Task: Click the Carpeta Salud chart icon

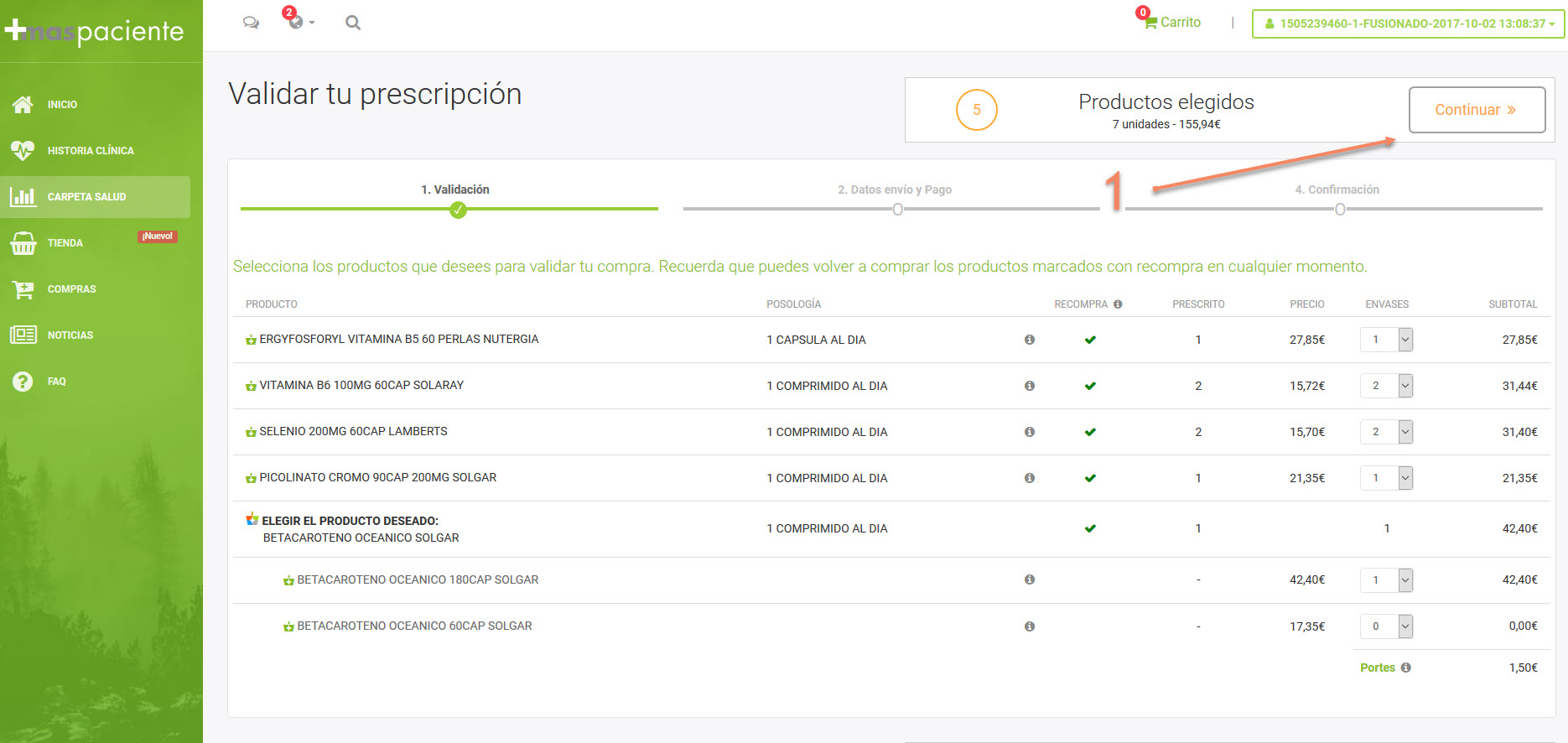Action: (x=23, y=196)
